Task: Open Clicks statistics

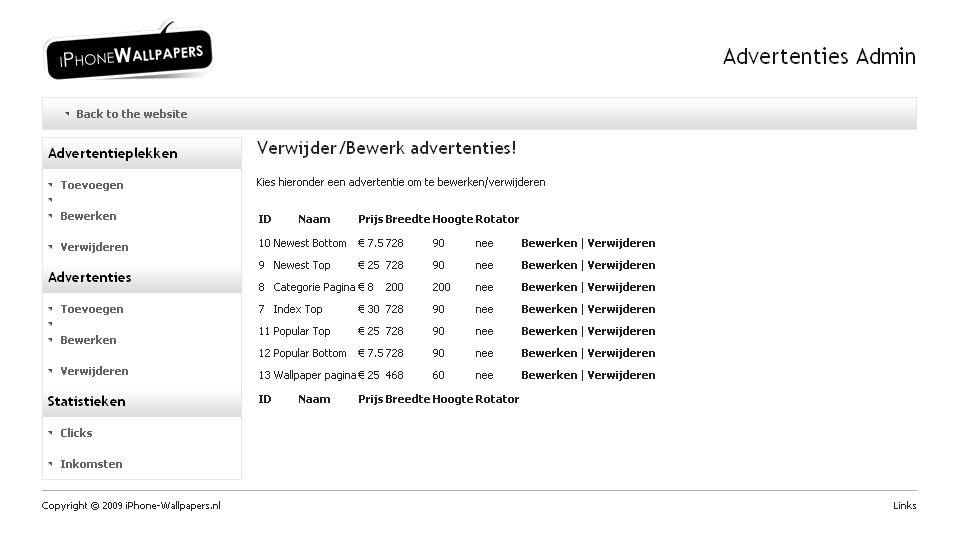Action: coord(76,433)
